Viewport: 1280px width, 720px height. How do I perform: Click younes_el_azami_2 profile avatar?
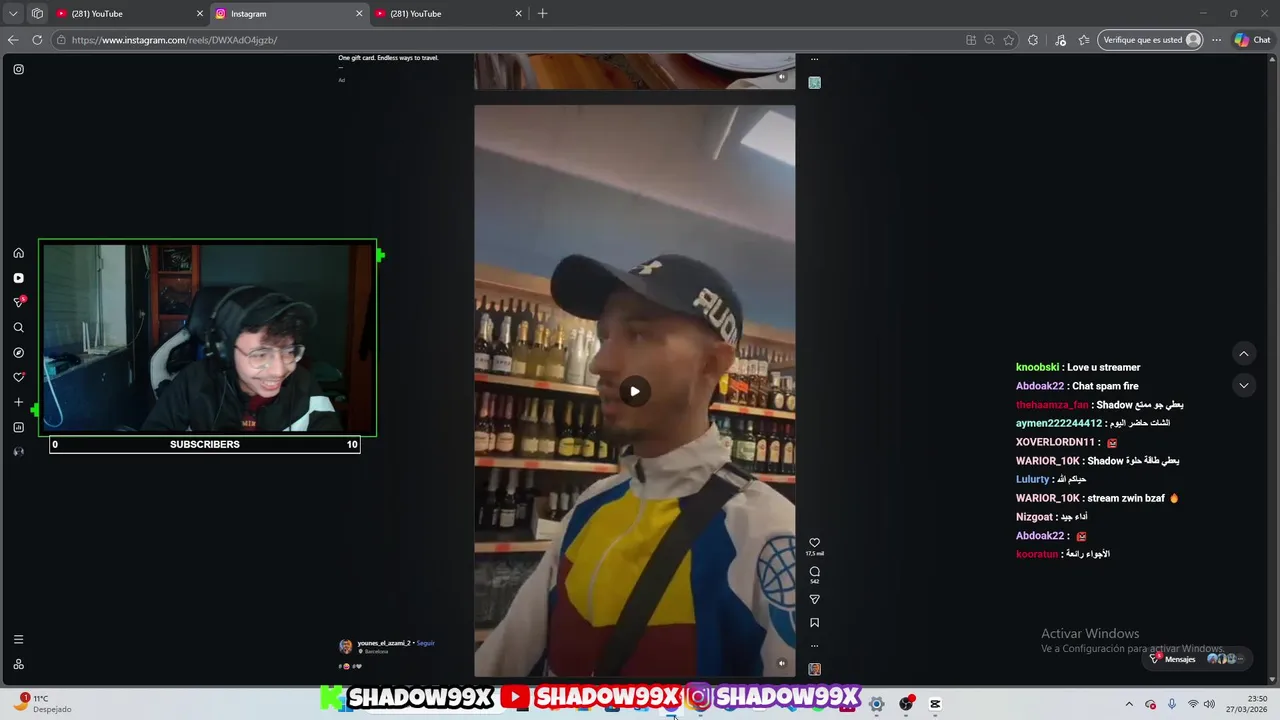click(x=346, y=647)
